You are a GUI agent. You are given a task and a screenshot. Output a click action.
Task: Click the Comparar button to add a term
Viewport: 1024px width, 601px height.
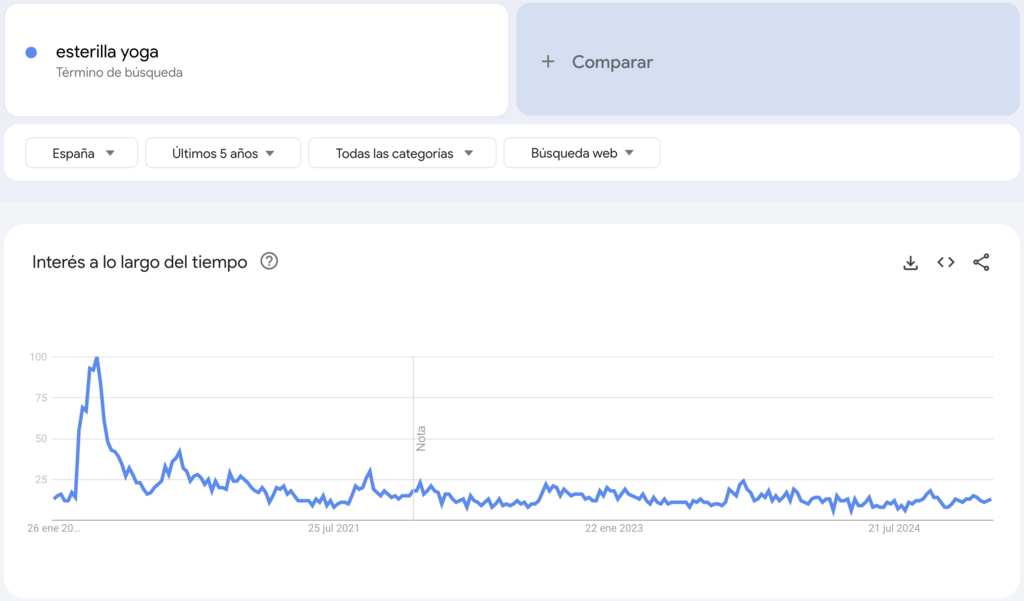[612, 61]
